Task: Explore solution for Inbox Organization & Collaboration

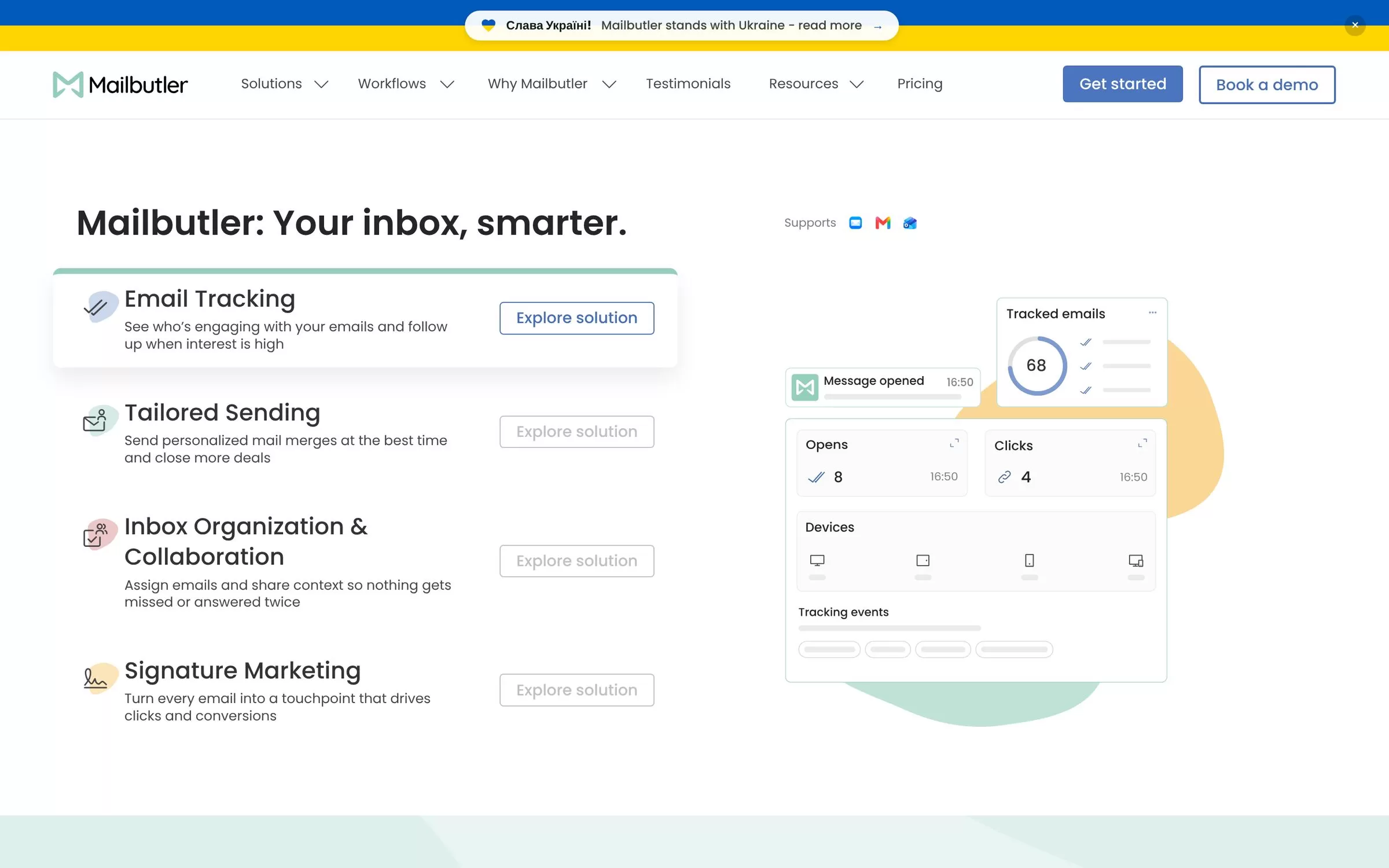Action: coord(577,561)
